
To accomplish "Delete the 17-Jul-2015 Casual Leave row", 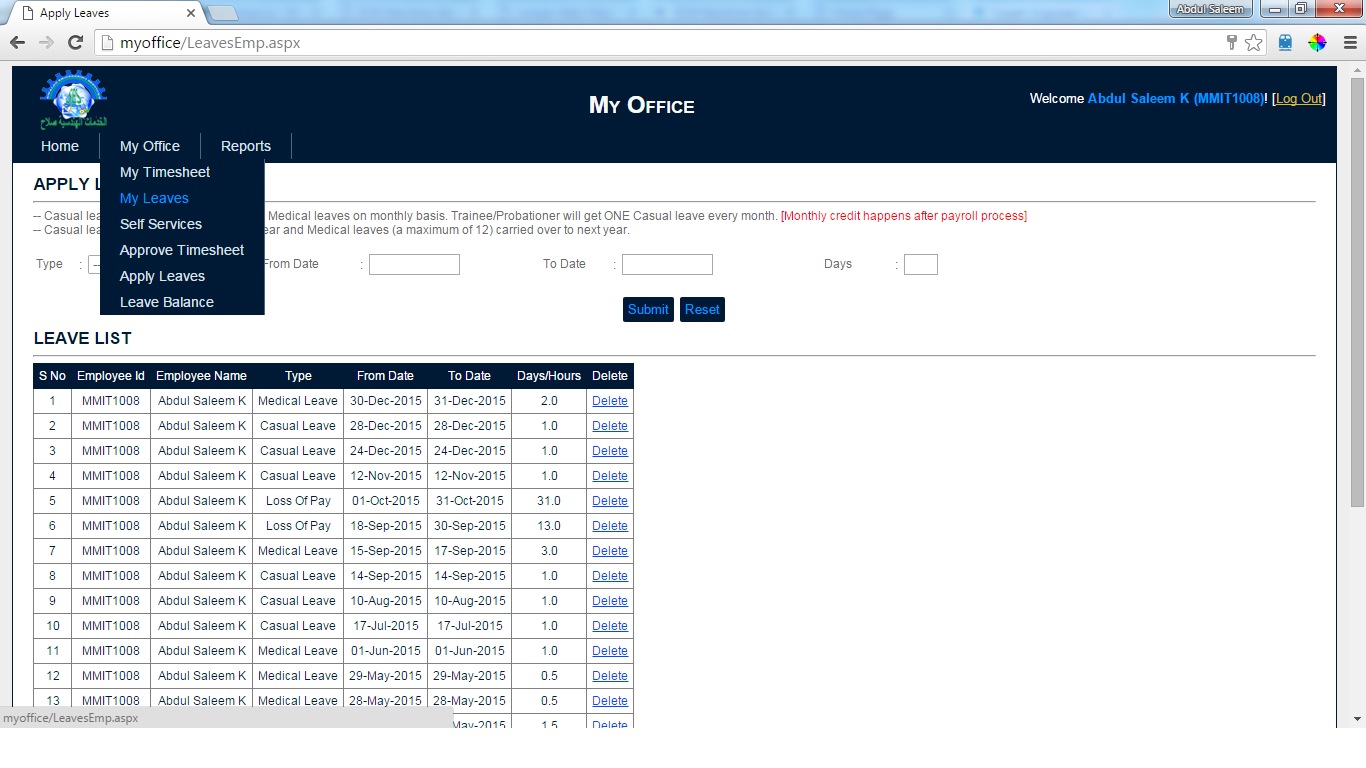I will click(610, 626).
